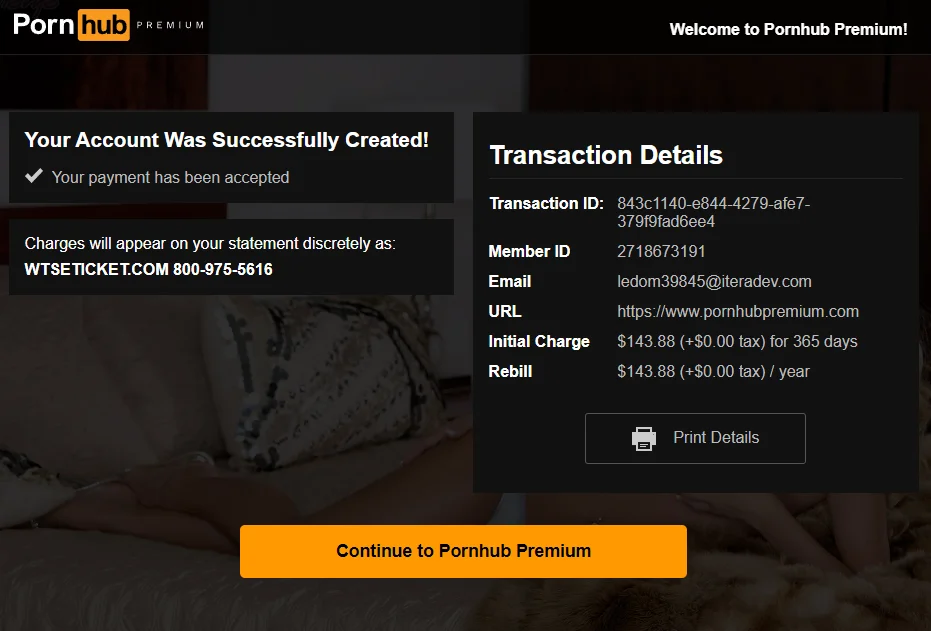The image size is (931, 631).
Task: Click the Pornhub logo in header
Action: pyautogui.click(x=71, y=25)
